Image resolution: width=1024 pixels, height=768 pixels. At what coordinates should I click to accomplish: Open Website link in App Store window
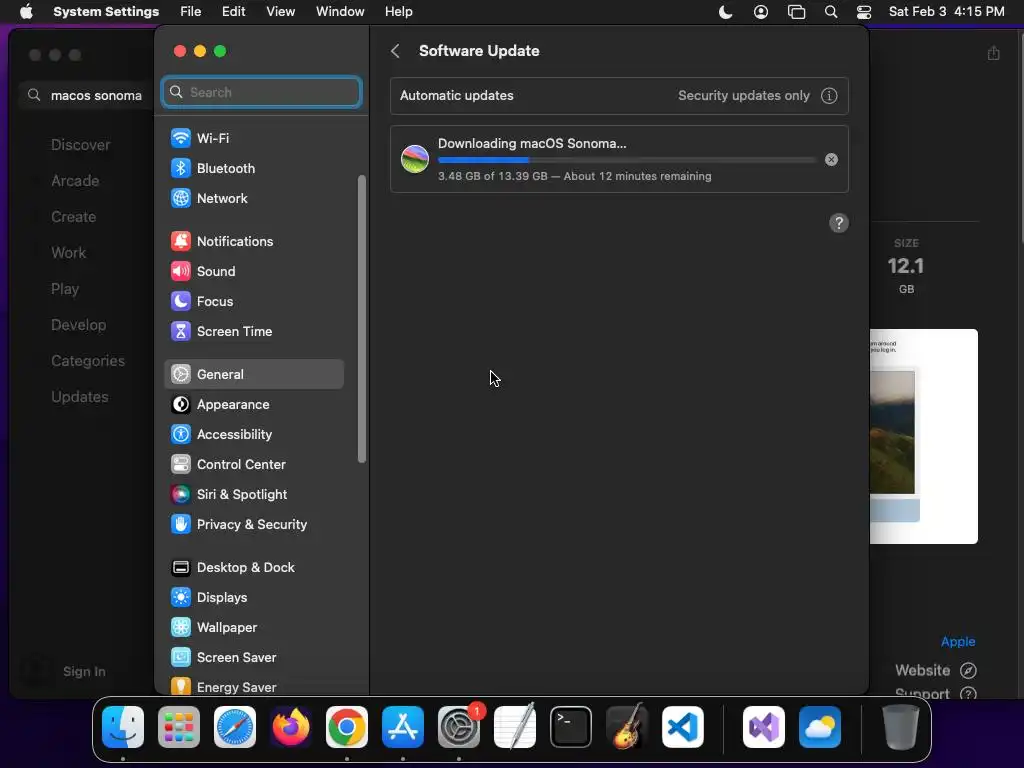point(935,671)
